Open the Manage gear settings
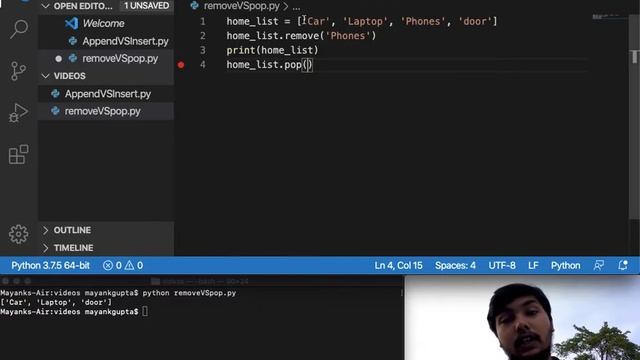 point(18,234)
